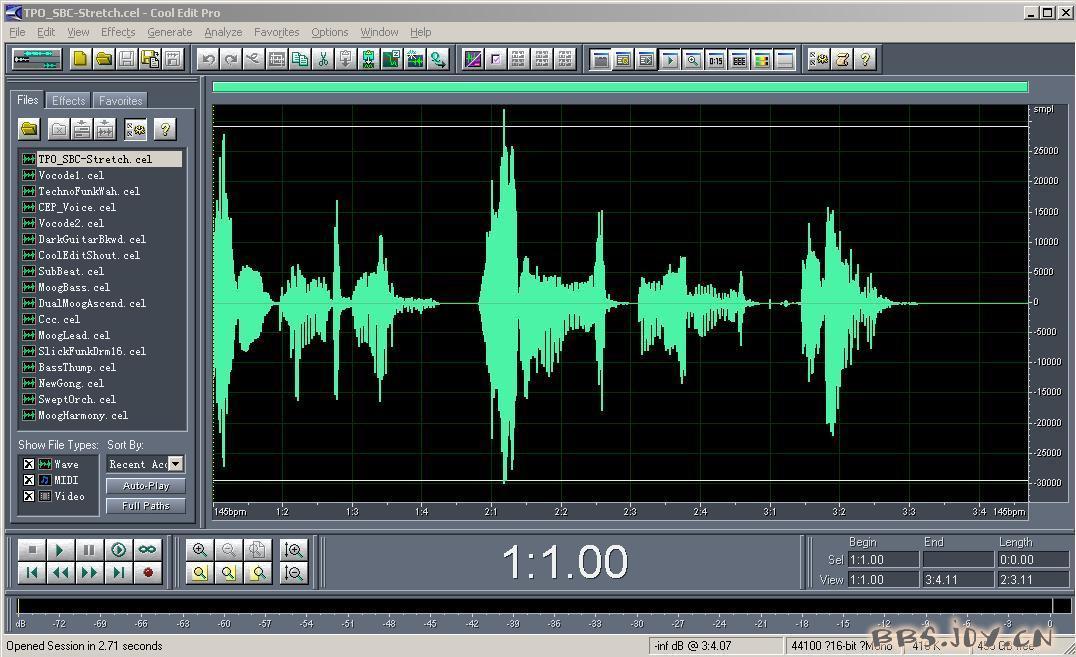
Task: Zoom to selection with the yellow magnifier icon
Action: coord(229,573)
